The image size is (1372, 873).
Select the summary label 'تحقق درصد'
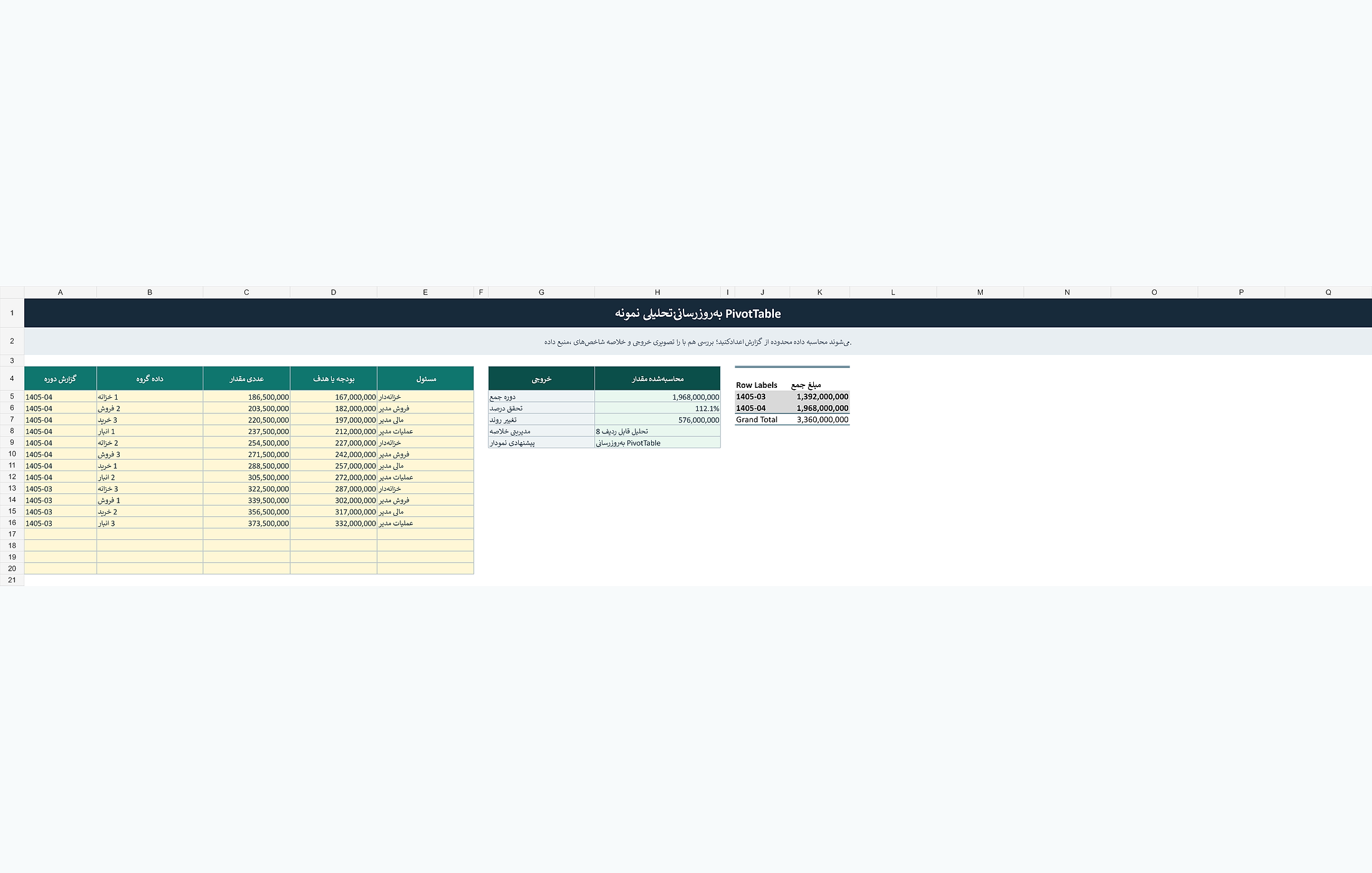pos(541,408)
